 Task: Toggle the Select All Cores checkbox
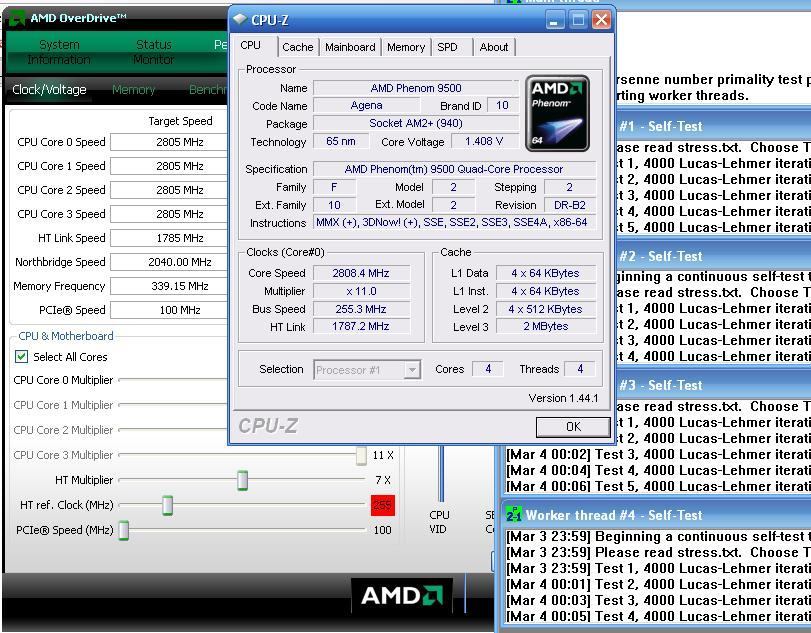[x=21, y=356]
